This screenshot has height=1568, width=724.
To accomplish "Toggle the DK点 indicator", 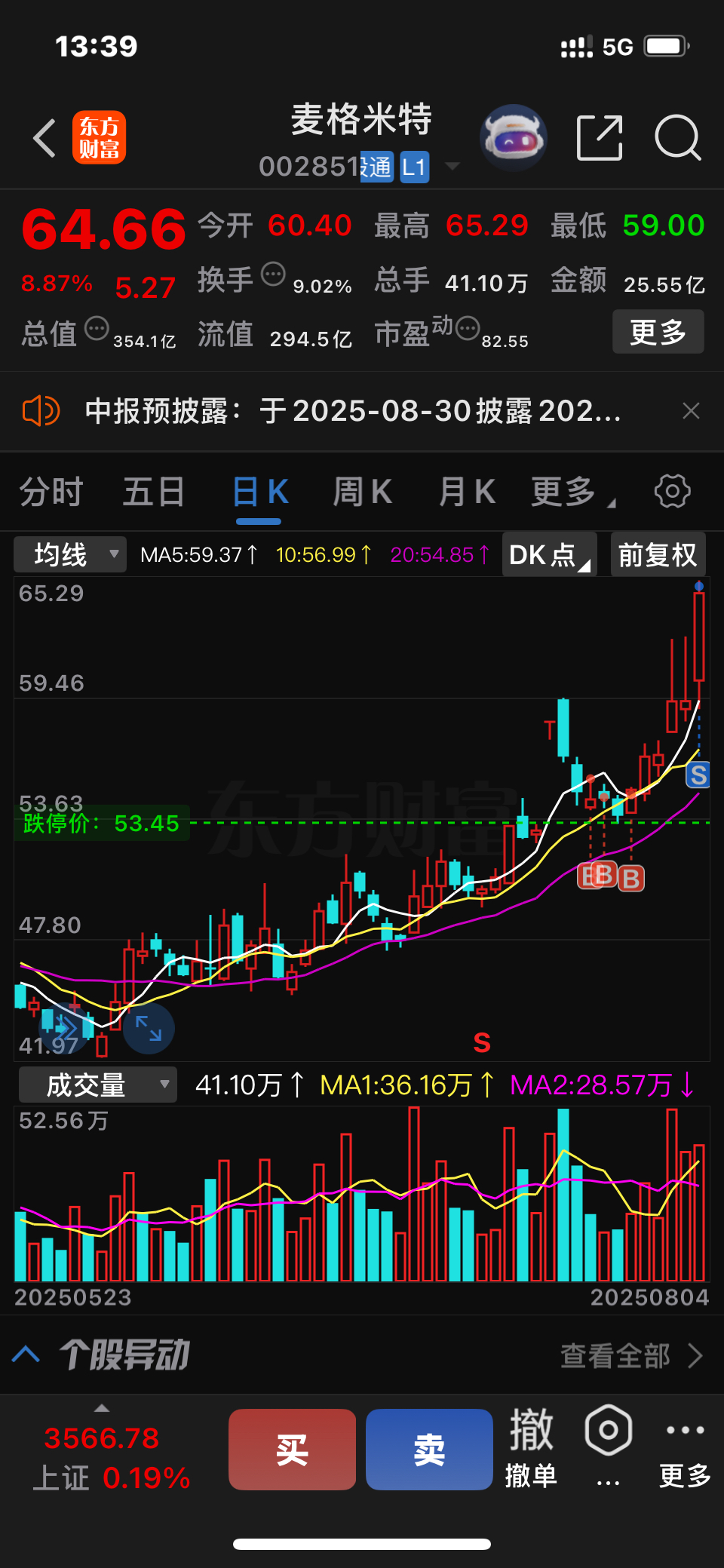I will click(x=550, y=555).
